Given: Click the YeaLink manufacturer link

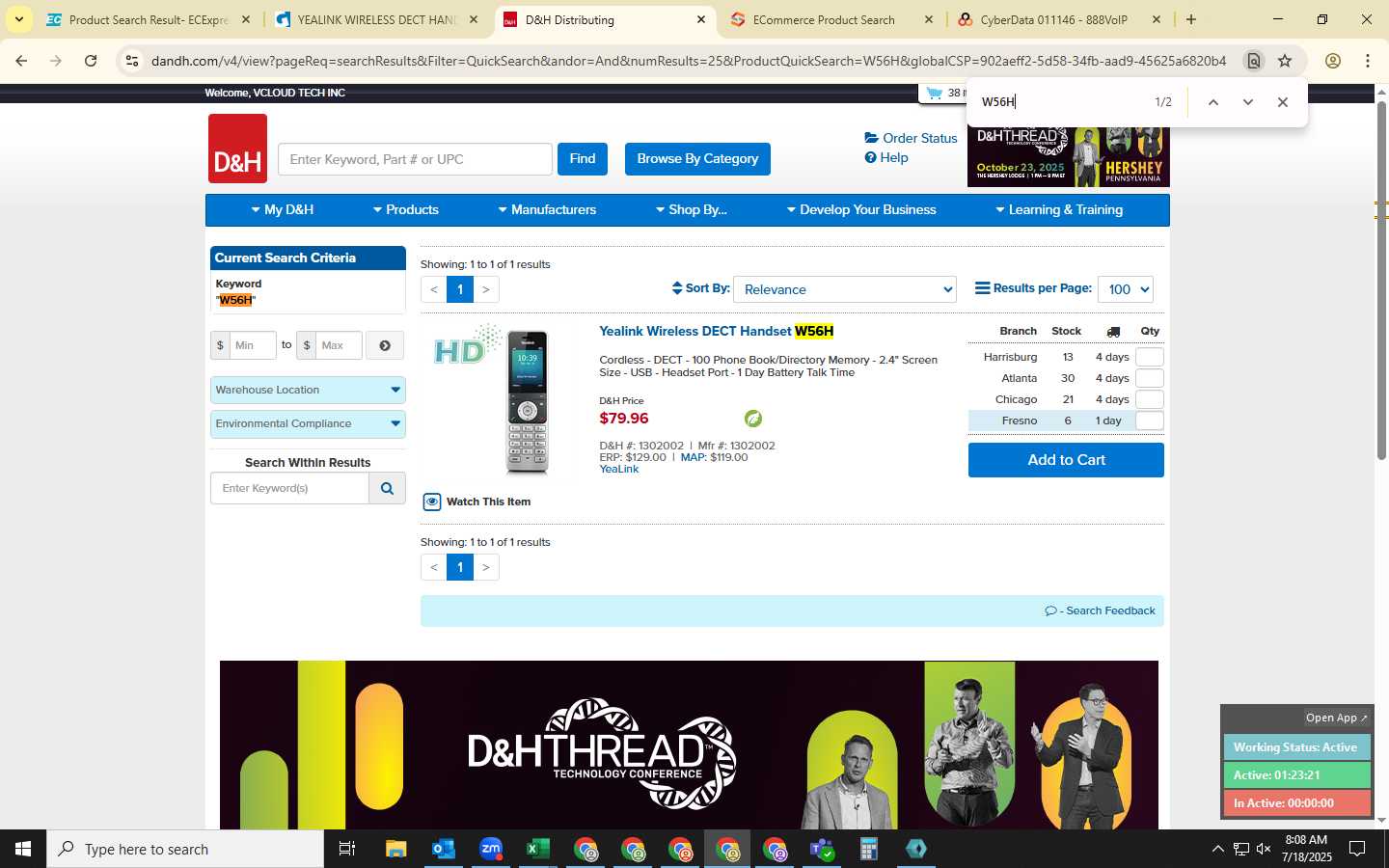Looking at the screenshot, I should [x=619, y=469].
